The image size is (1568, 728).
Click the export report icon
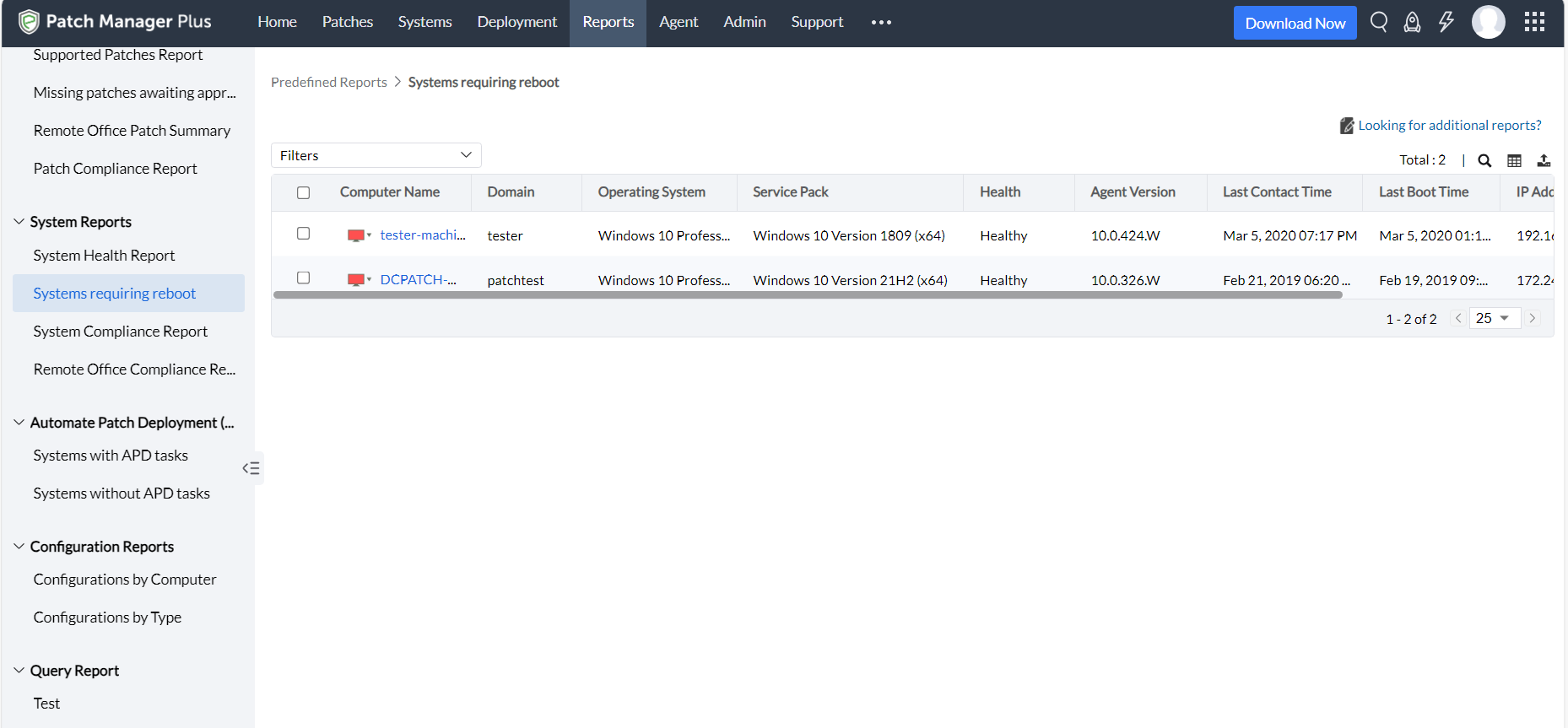1544,160
